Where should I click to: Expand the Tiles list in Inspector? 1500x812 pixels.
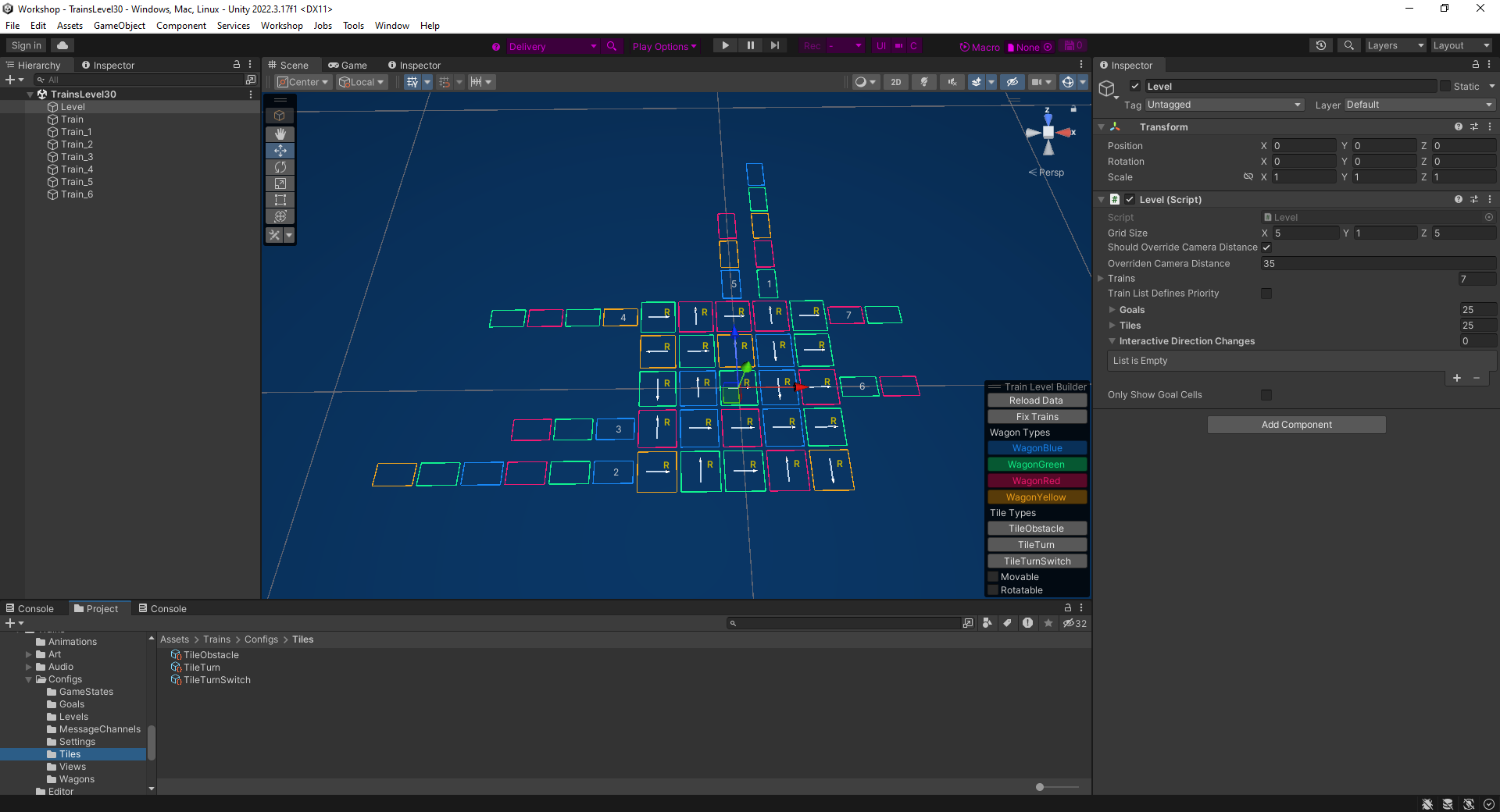[x=1112, y=326]
